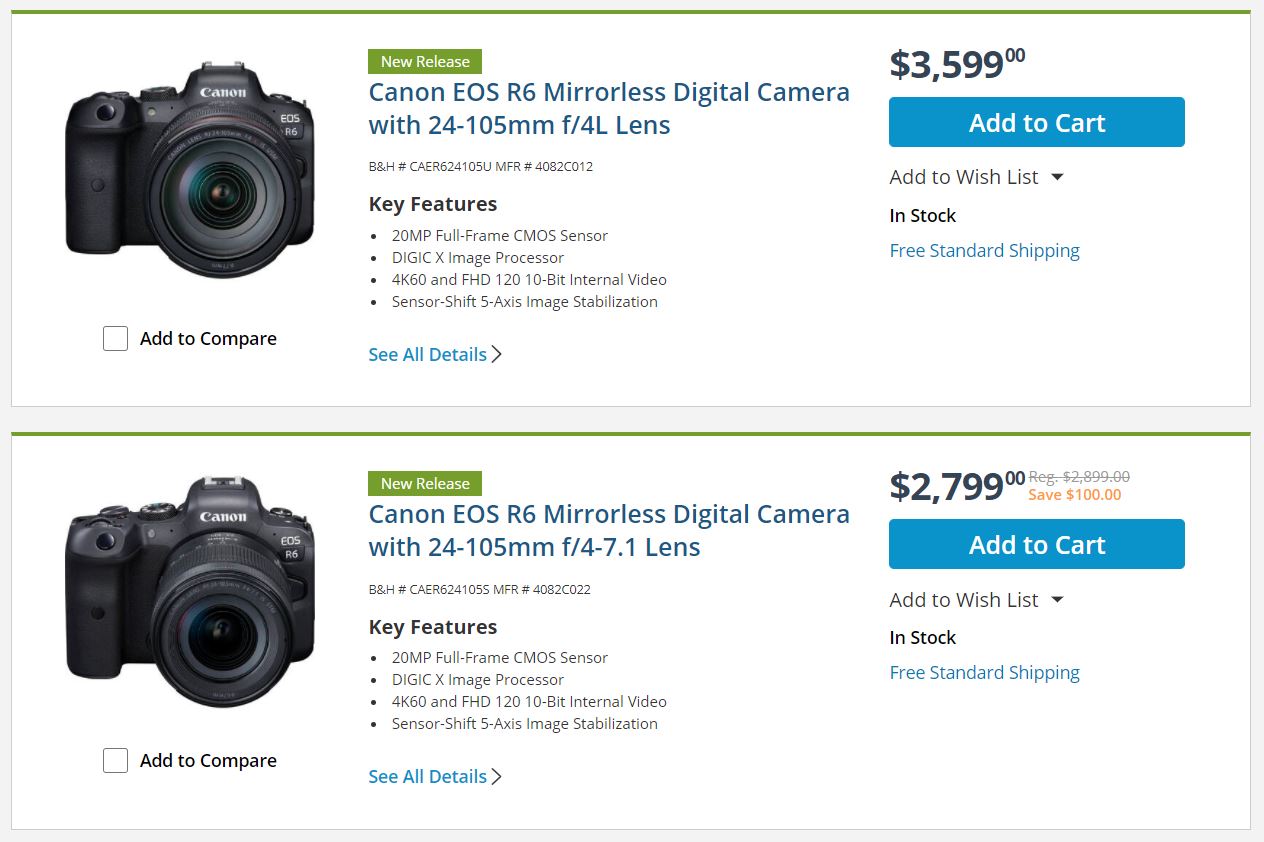Click the $3,599 price
The image size is (1264, 842).
956,64
